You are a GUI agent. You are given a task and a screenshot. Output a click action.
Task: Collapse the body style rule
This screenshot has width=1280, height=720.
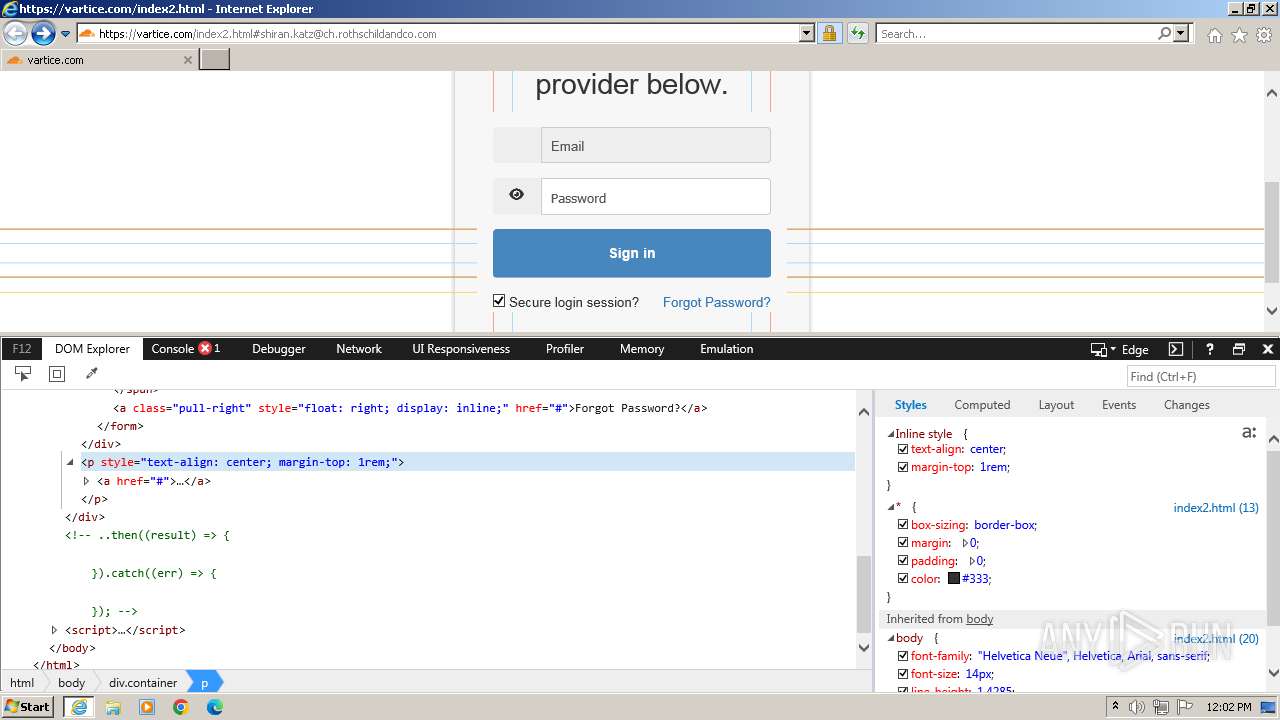pos(891,638)
